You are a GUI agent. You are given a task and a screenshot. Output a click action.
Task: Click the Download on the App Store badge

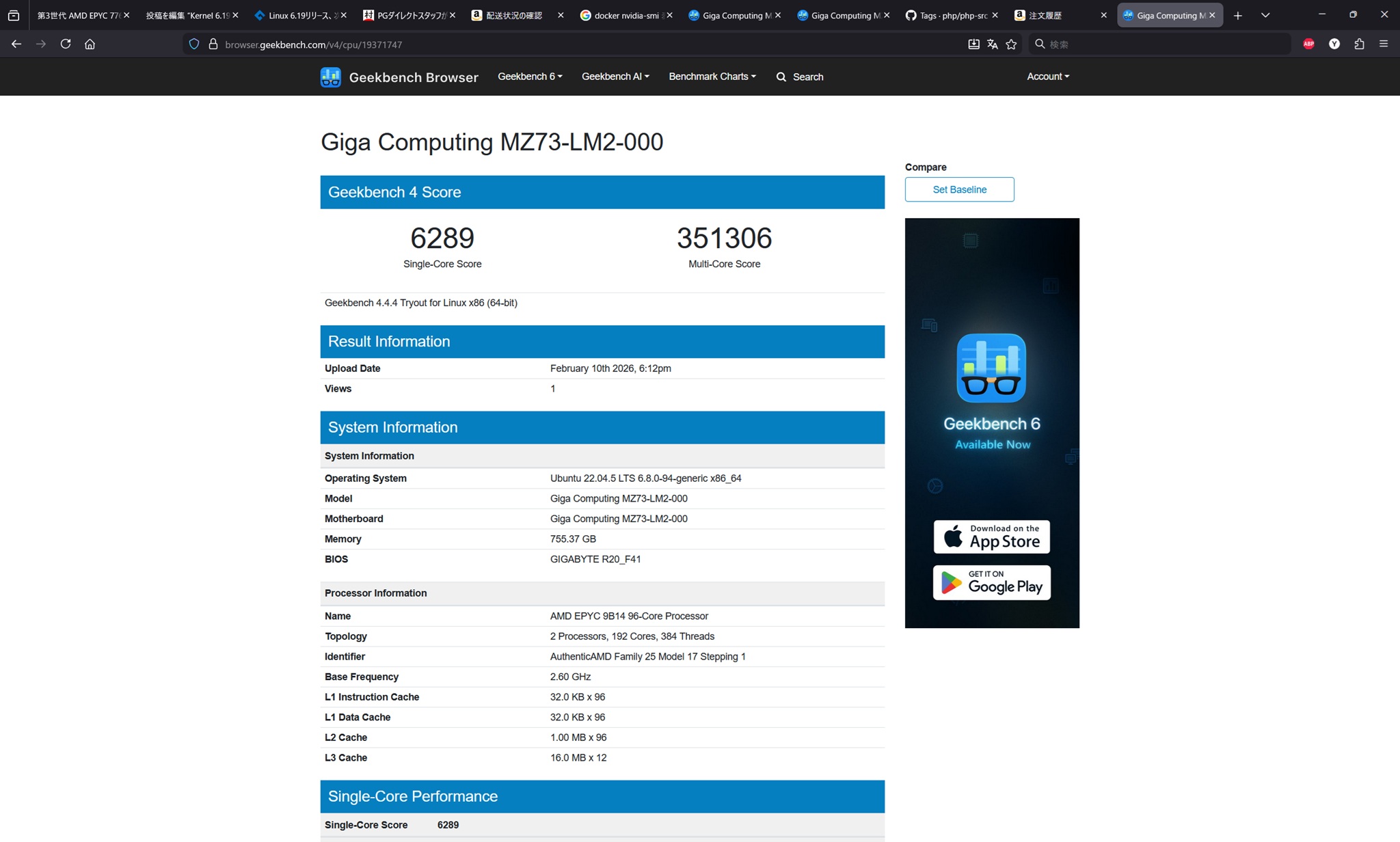click(991, 537)
